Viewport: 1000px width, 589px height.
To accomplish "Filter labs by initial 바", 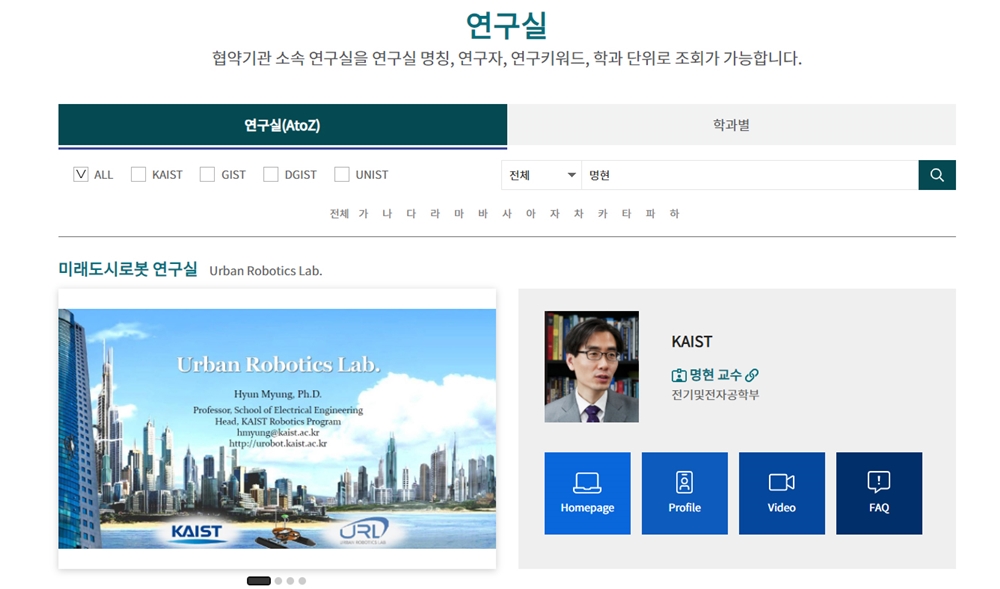I will pos(483,214).
